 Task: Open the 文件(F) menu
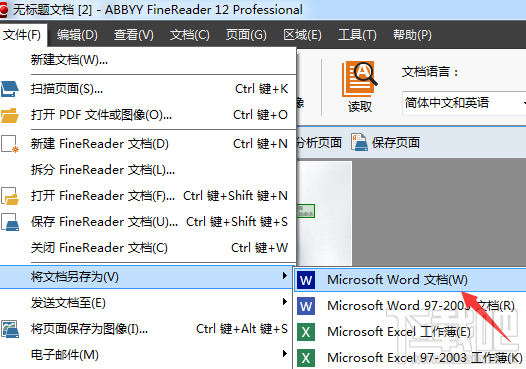coord(22,35)
